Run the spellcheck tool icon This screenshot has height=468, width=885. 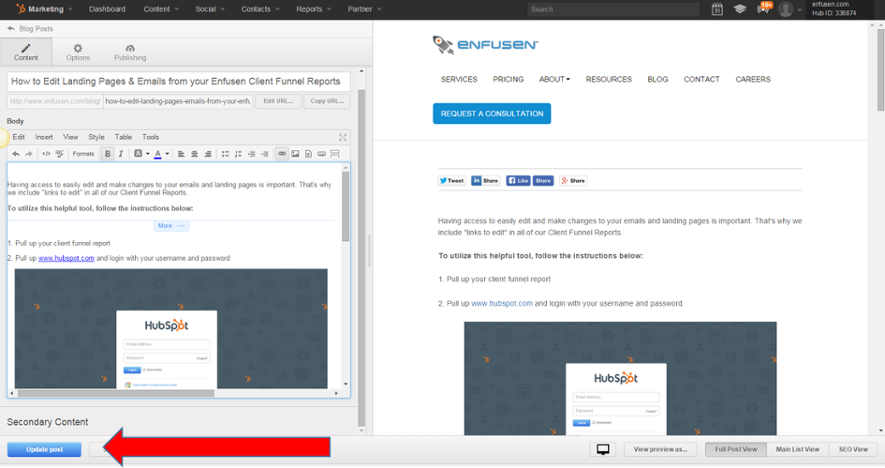point(59,154)
